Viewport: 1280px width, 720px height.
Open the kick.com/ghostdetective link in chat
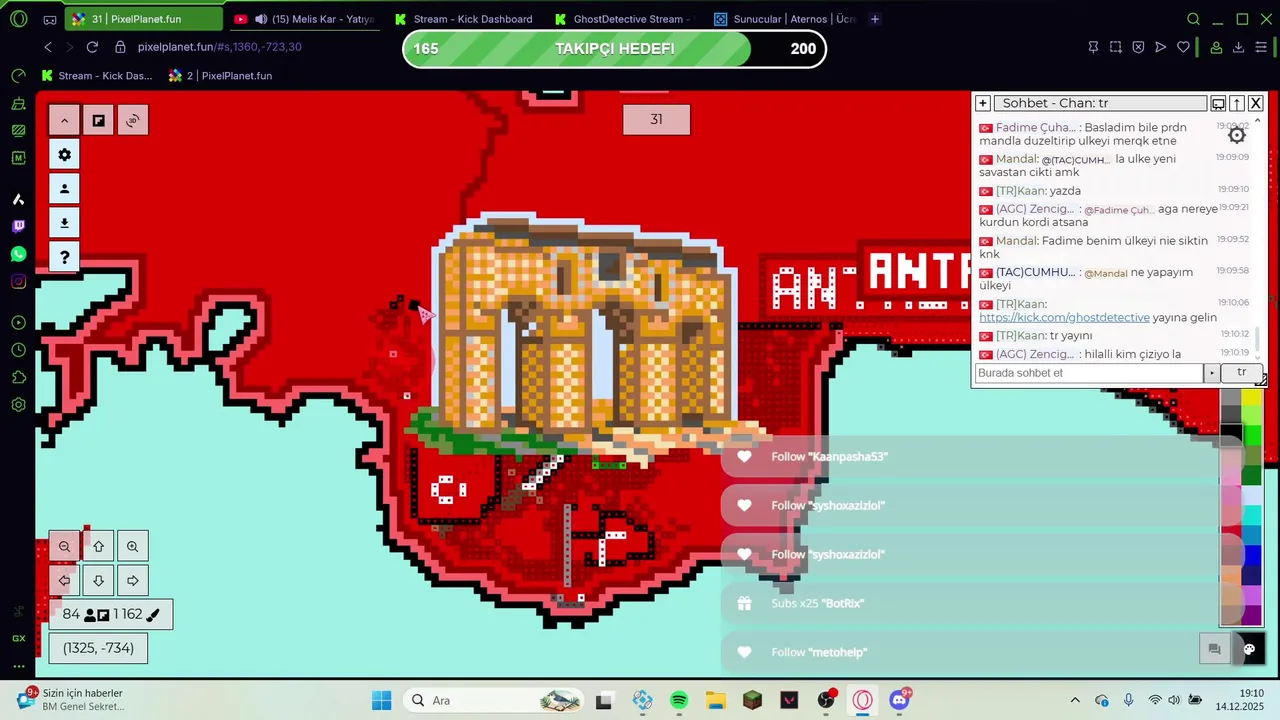click(x=1064, y=317)
